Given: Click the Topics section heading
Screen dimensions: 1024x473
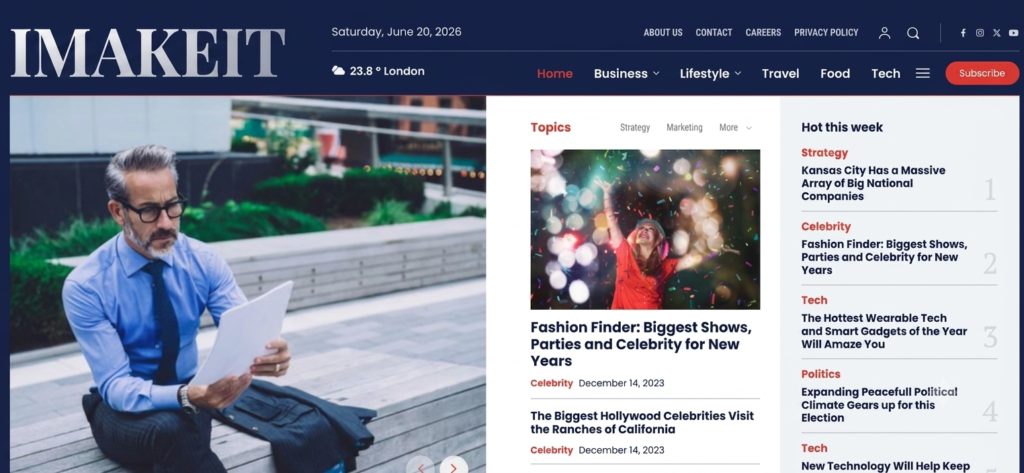Looking at the screenshot, I should [x=551, y=127].
